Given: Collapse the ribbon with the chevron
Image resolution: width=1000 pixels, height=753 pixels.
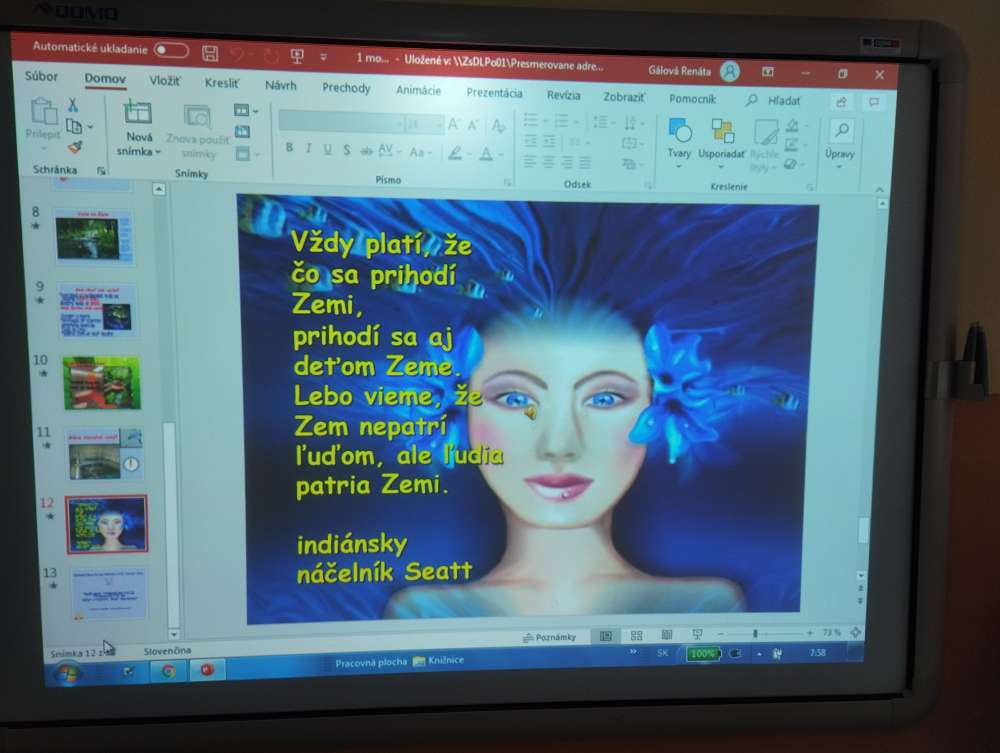Looking at the screenshot, I should point(879,190).
